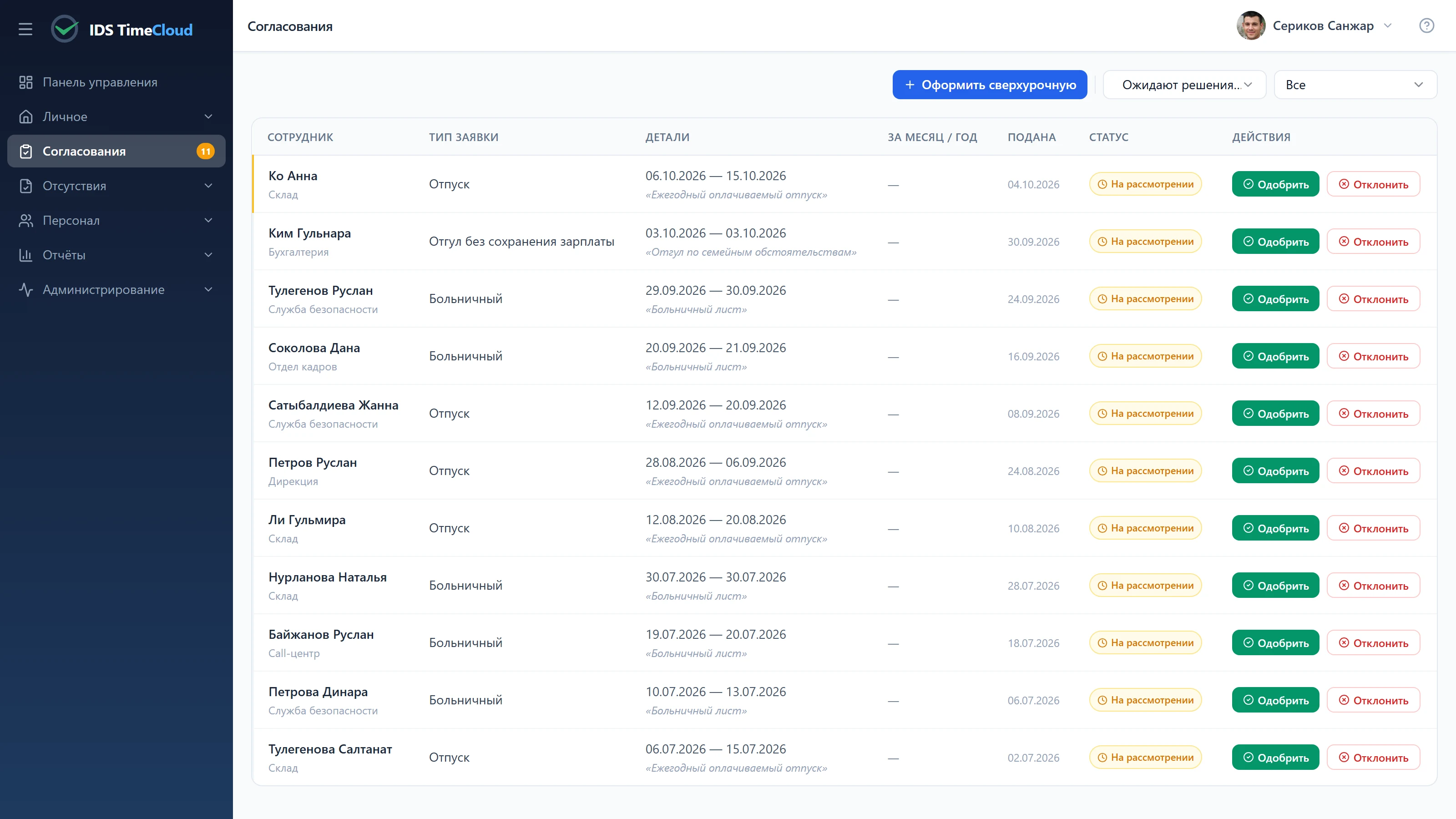This screenshot has height=819, width=1456.
Task: Click the Администрирование activity icon
Action: pos(26,289)
